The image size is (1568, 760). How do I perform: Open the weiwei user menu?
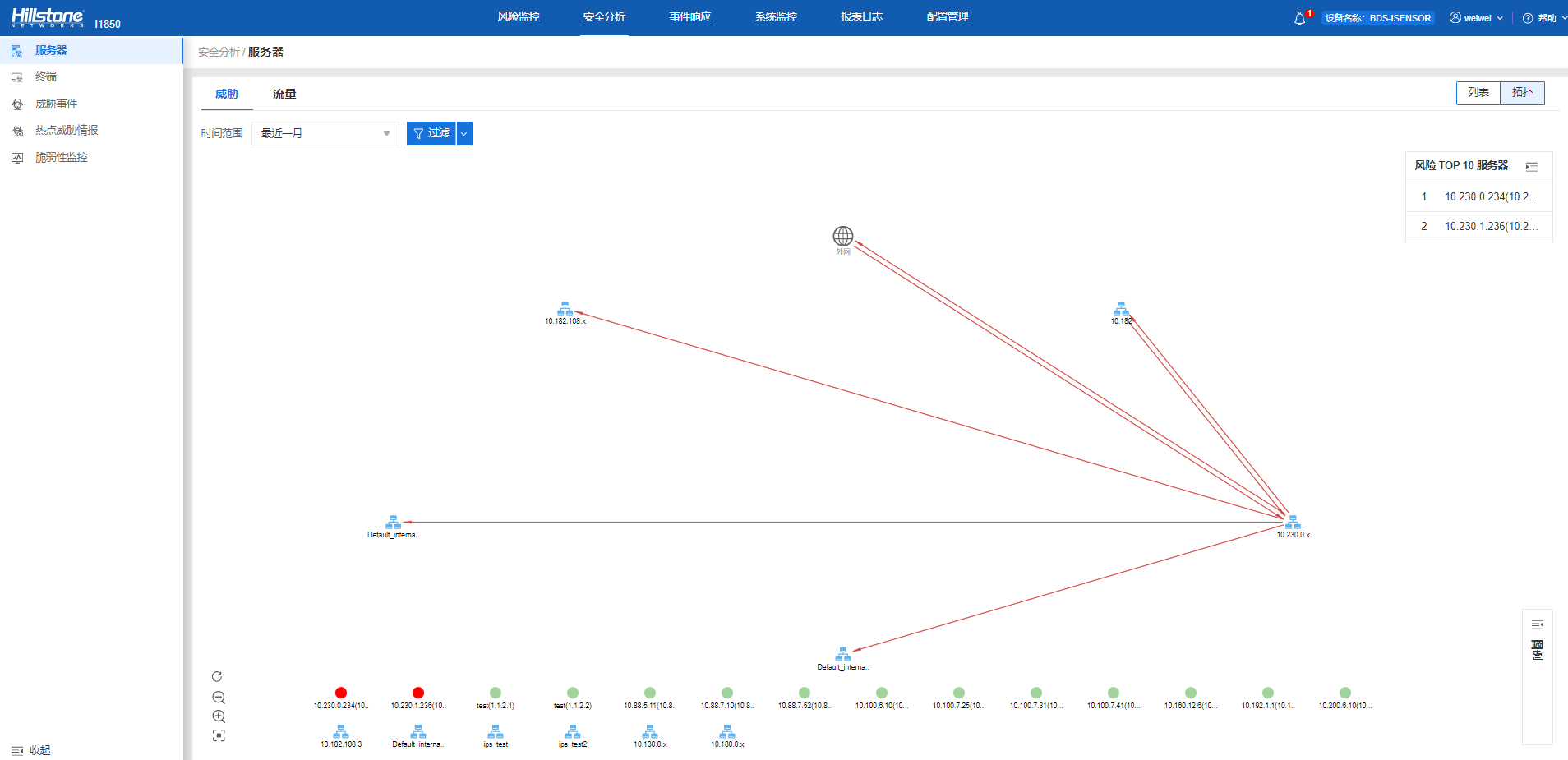1477,18
